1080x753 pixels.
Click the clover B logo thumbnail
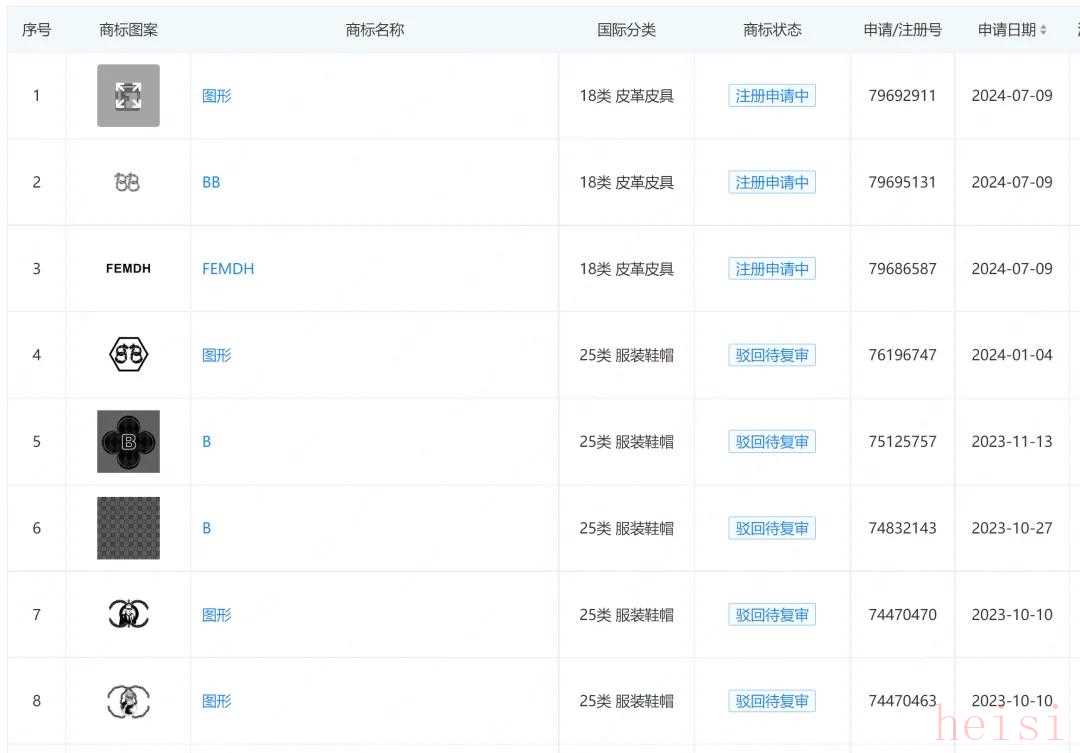tap(128, 441)
